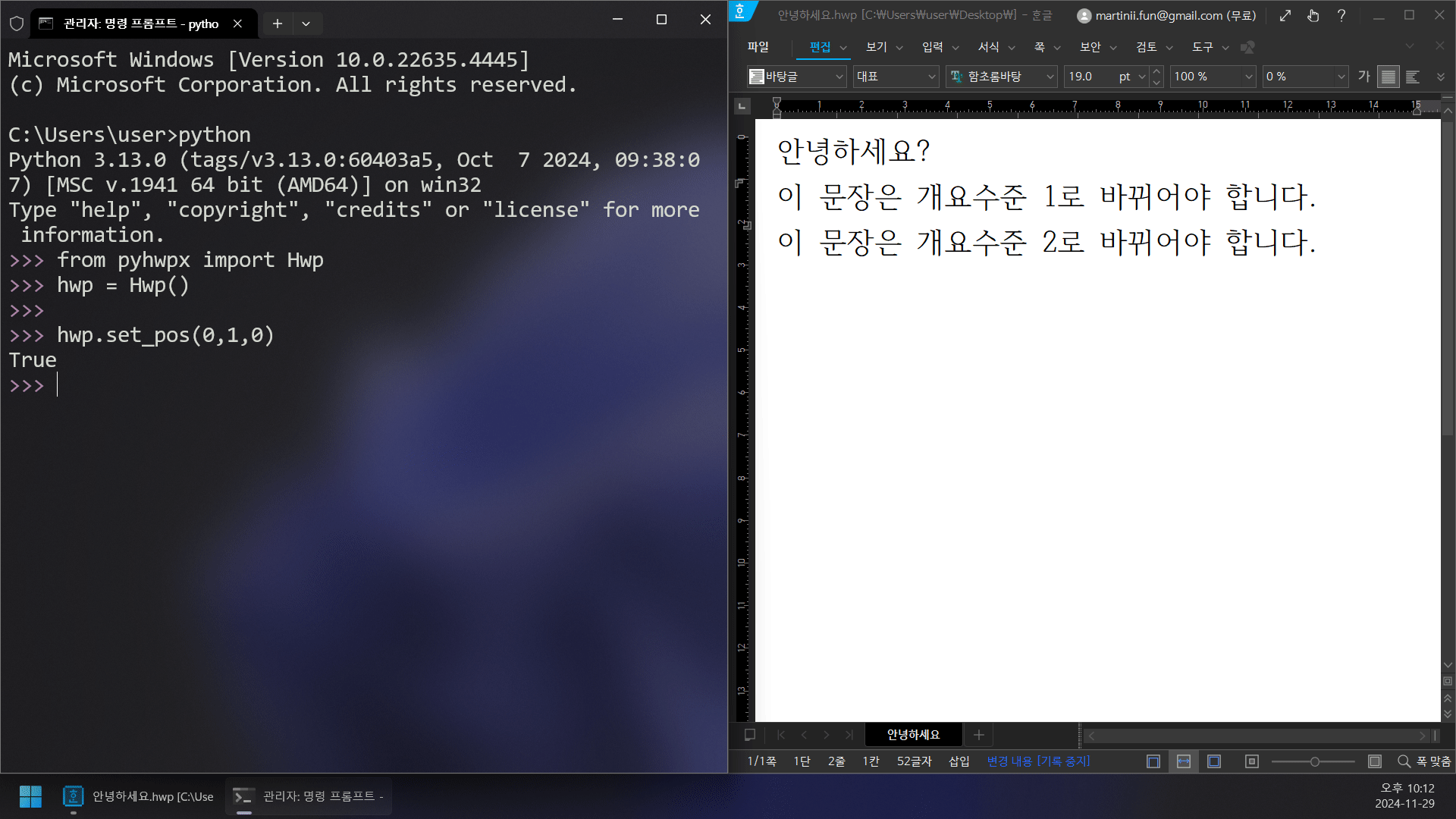Screen dimensions: 1456x819
Task: Click the add new tab button
Action: click(x=277, y=22)
